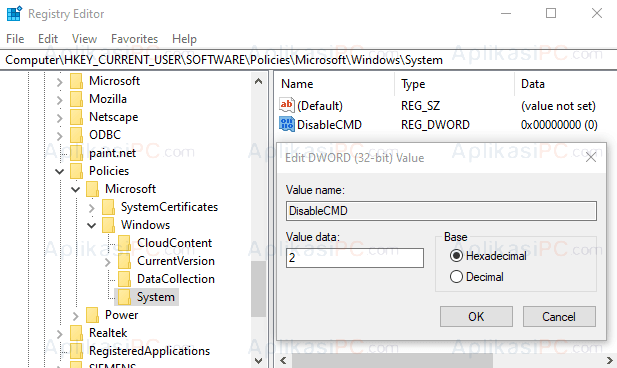Expand the Microsoft key under SOFTWARE
The height and width of the screenshot is (368, 617).
(x=59, y=82)
